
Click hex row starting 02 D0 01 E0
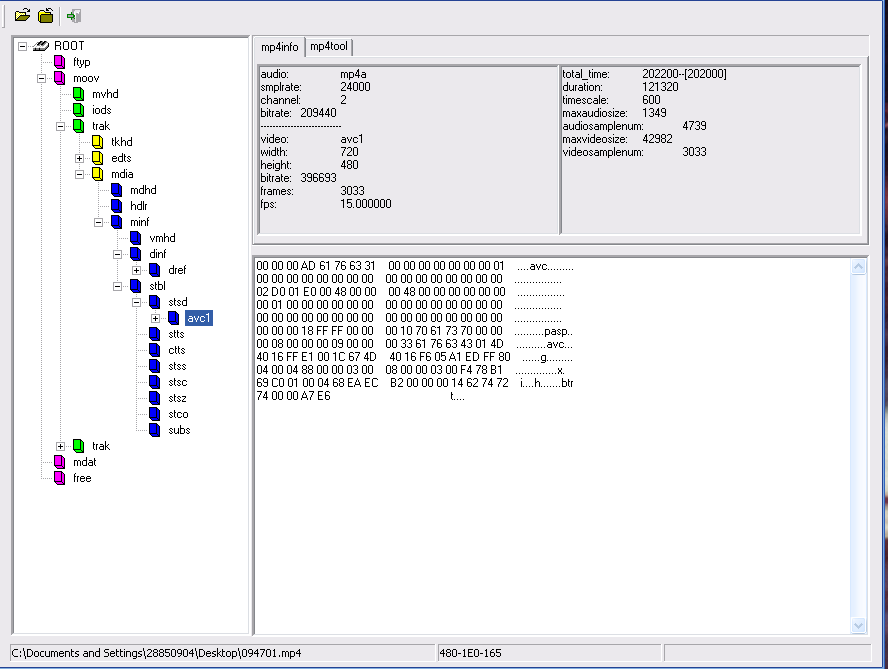[411, 292]
